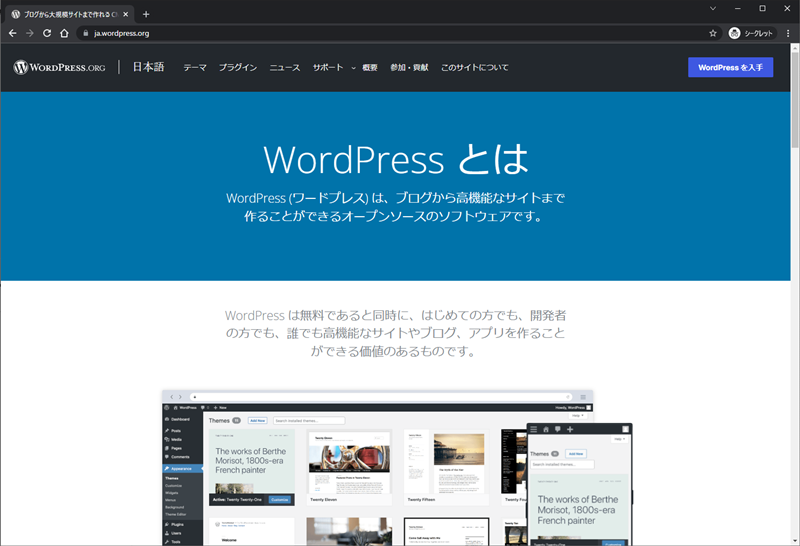This screenshot has width=800, height=546.
Task: Open the 概要 menu item
Action: (370, 67)
